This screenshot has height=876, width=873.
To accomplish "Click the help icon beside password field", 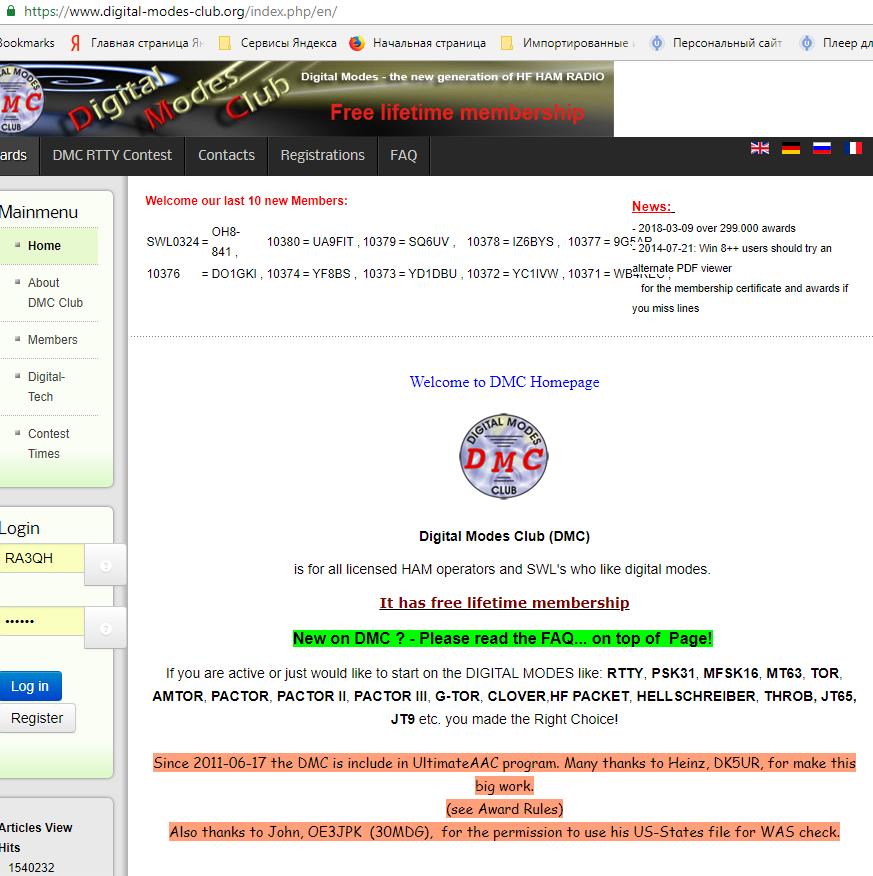I will click(105, 629).
